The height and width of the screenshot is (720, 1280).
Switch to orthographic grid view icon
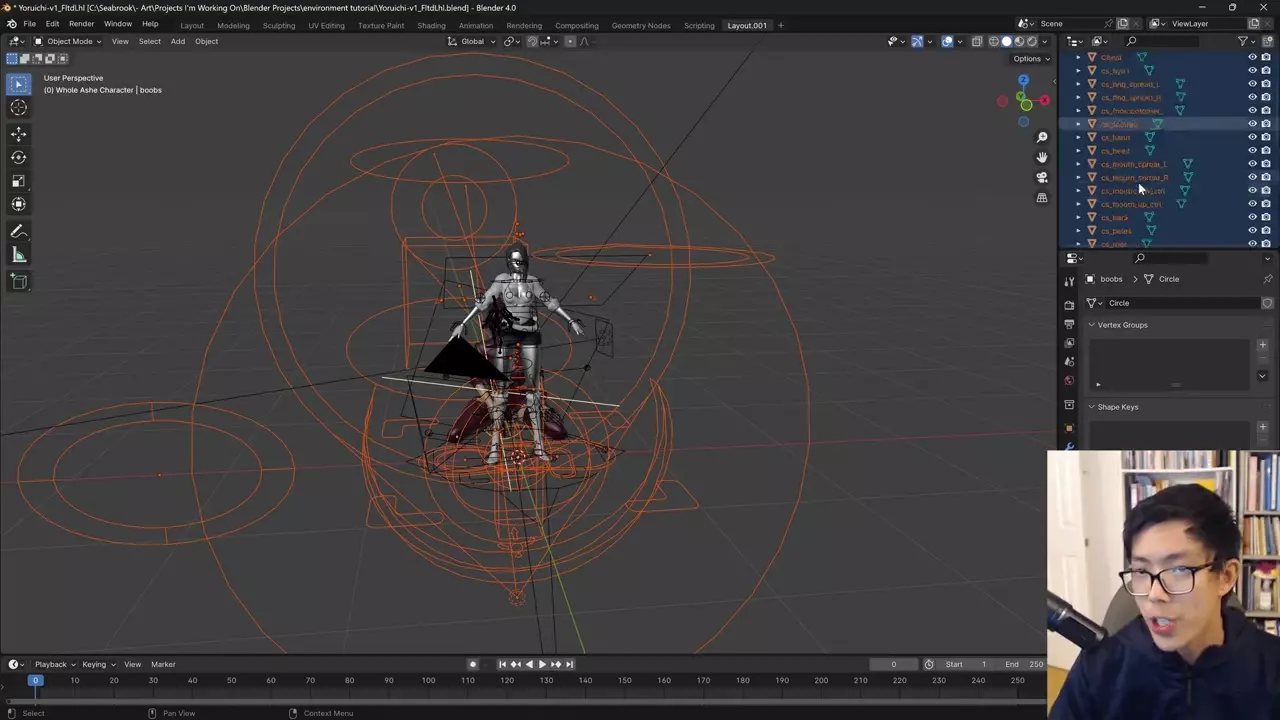tap(1042, 198)
